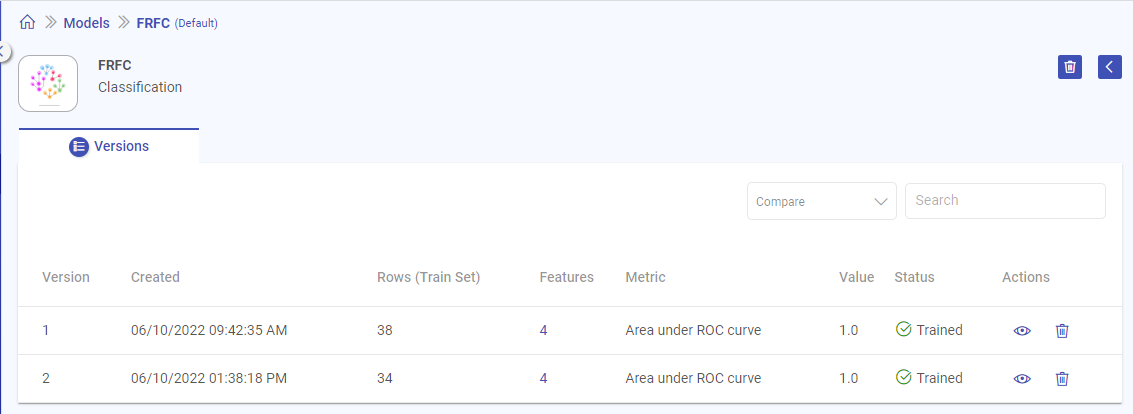1133x414 pixels.
Task: Click the Versions tab list icon
Action: (x=79, y=147)
